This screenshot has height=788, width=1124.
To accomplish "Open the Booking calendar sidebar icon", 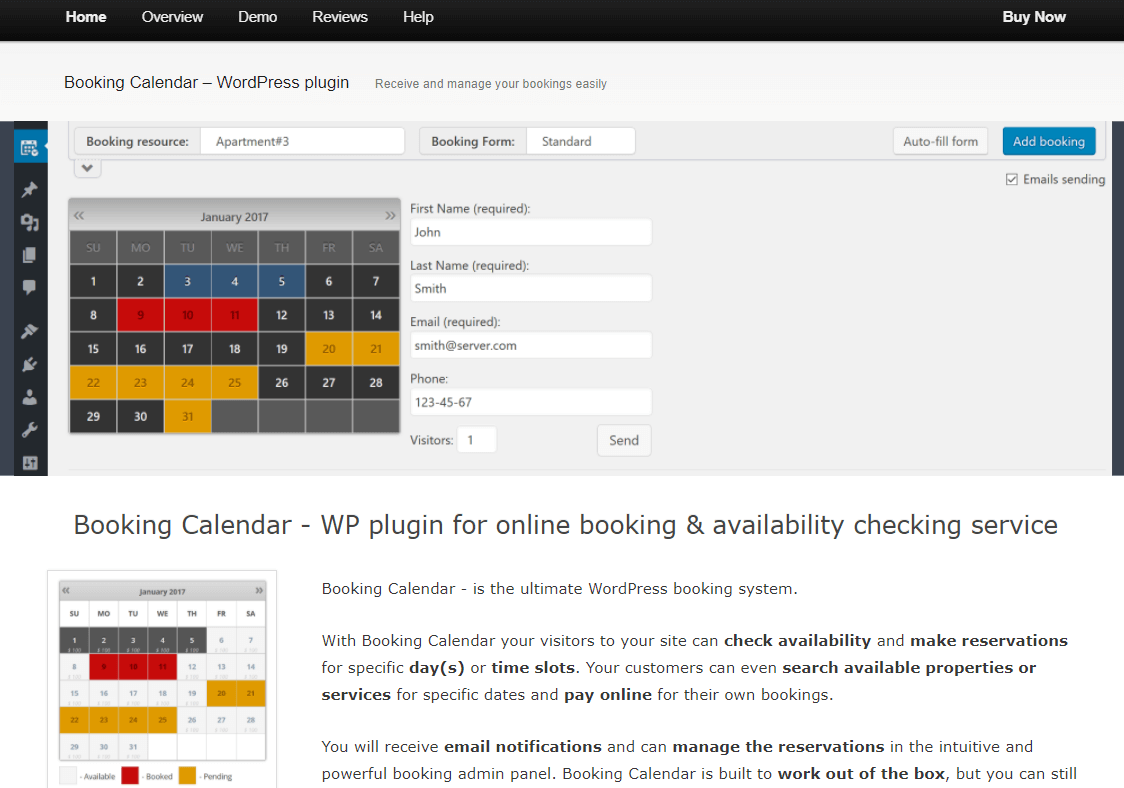I will click(x=29, y=148).
